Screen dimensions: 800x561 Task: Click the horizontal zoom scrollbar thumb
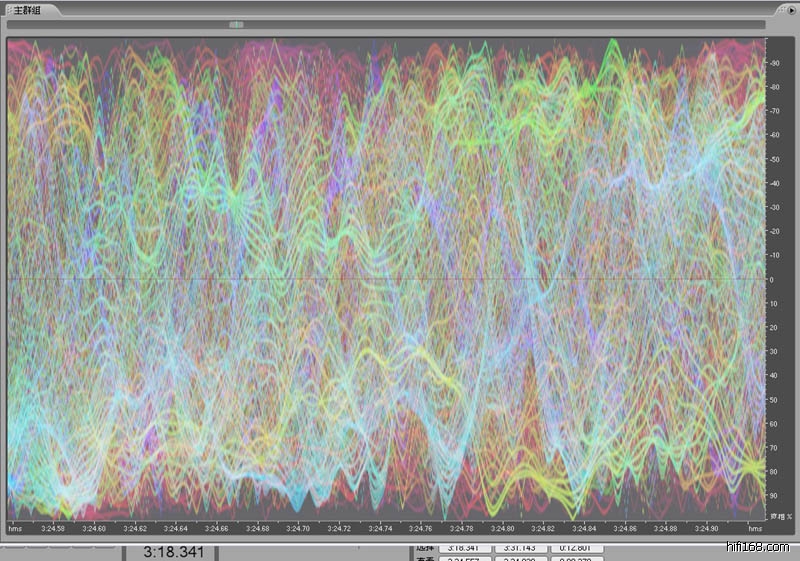(235, 24)
